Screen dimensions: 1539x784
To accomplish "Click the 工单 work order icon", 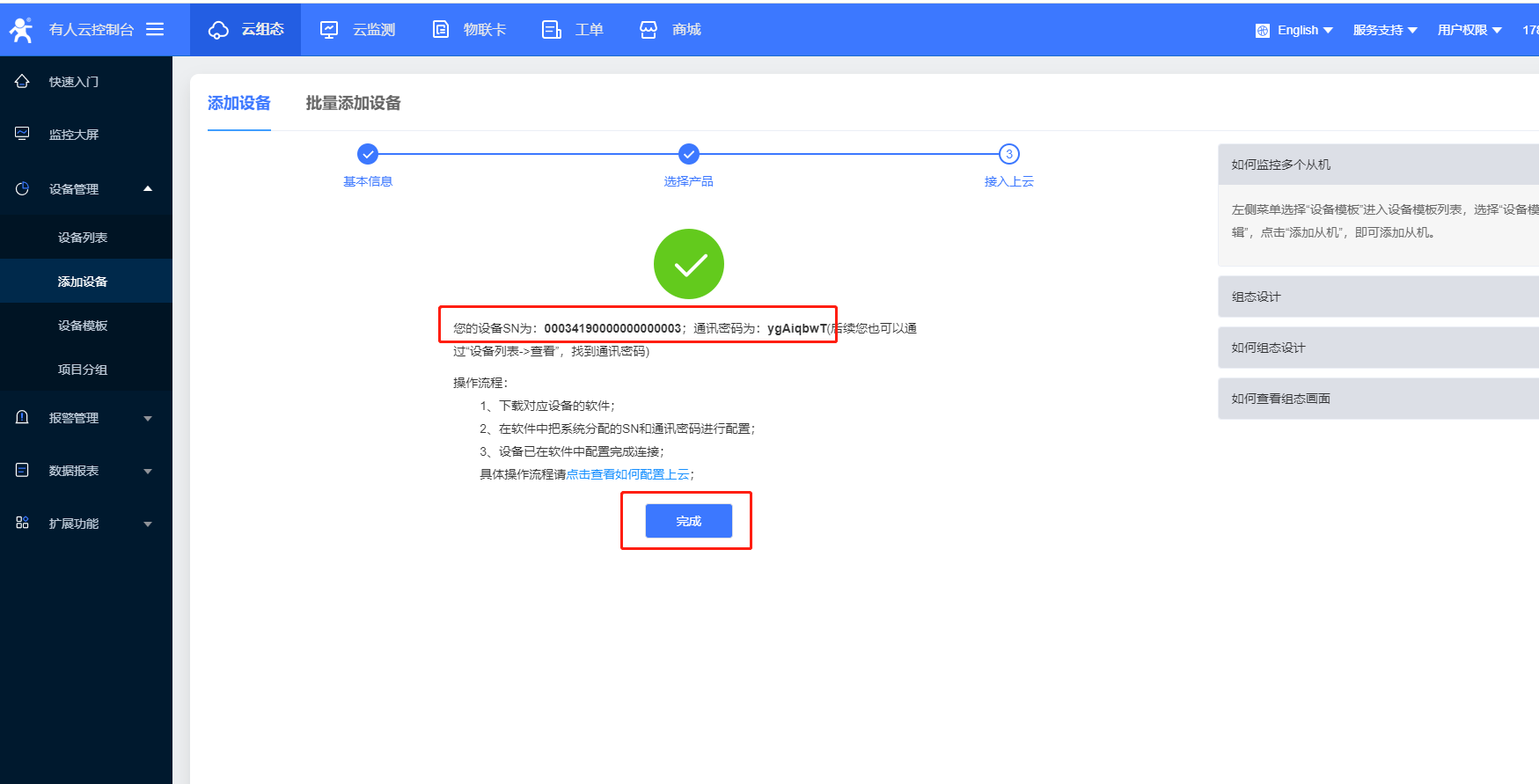I will (552, 30).
